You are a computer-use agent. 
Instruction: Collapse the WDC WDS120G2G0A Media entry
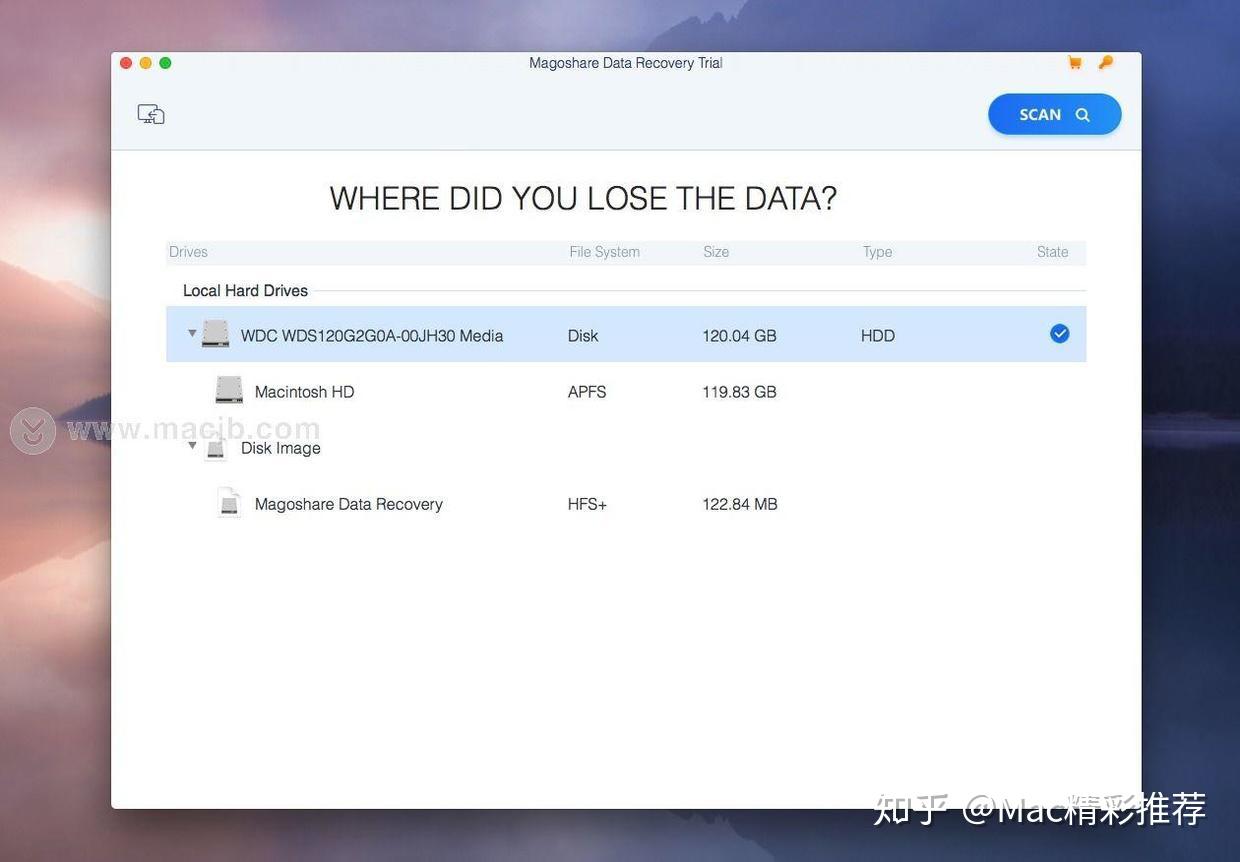click(191, 334)
